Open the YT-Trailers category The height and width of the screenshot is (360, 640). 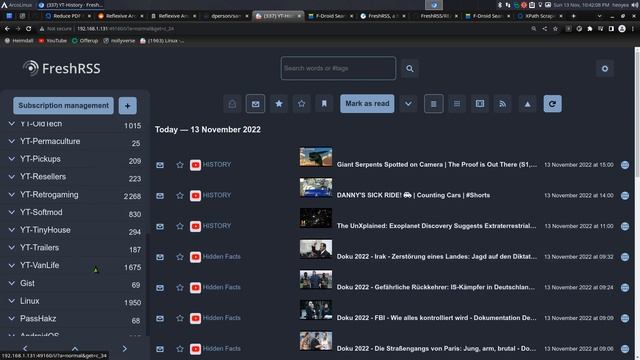pos(40,248)
